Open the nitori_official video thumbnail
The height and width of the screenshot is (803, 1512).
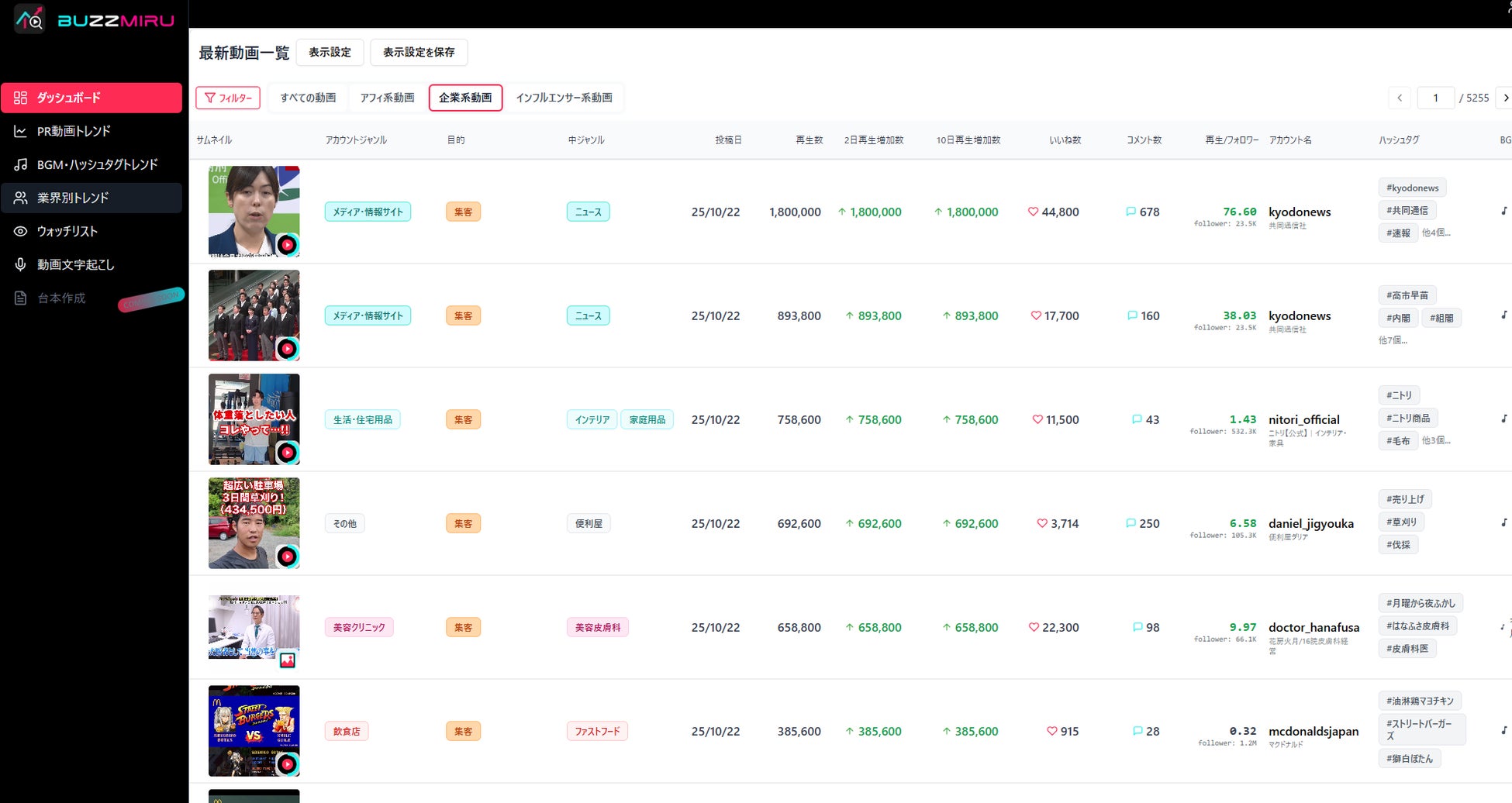[254, 419]
